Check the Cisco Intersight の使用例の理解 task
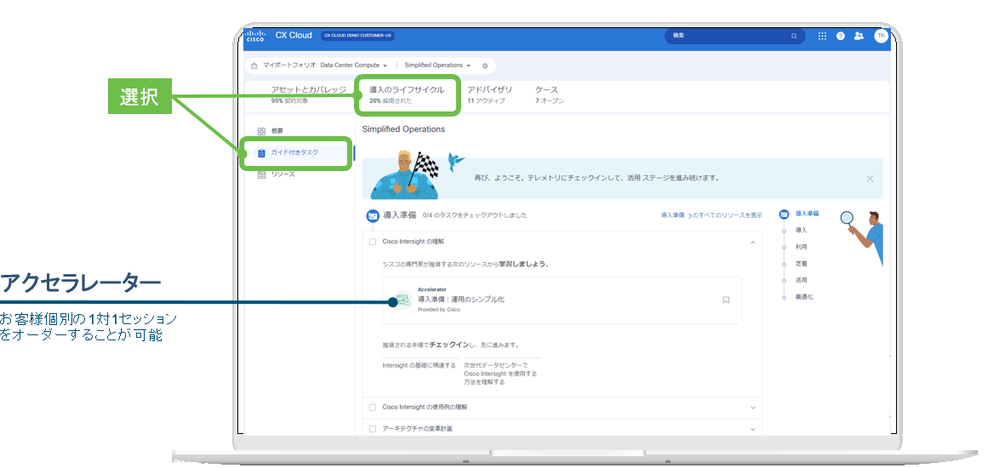 (x=373, y=408)
